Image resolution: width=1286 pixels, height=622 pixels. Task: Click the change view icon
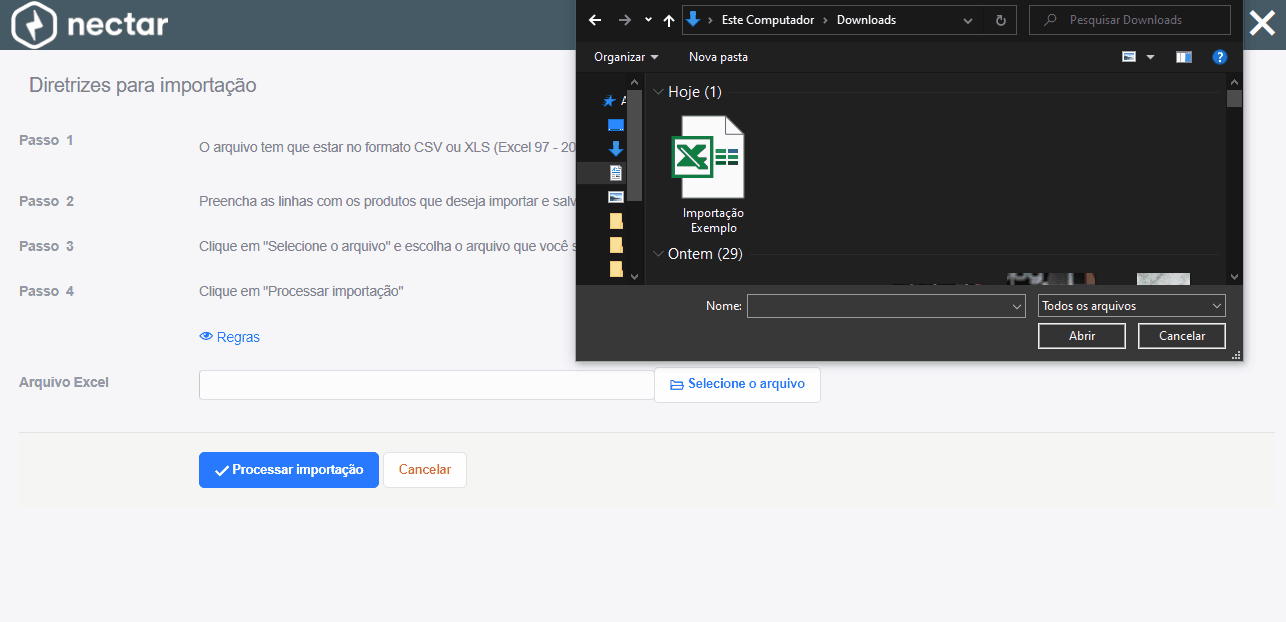1129,57
